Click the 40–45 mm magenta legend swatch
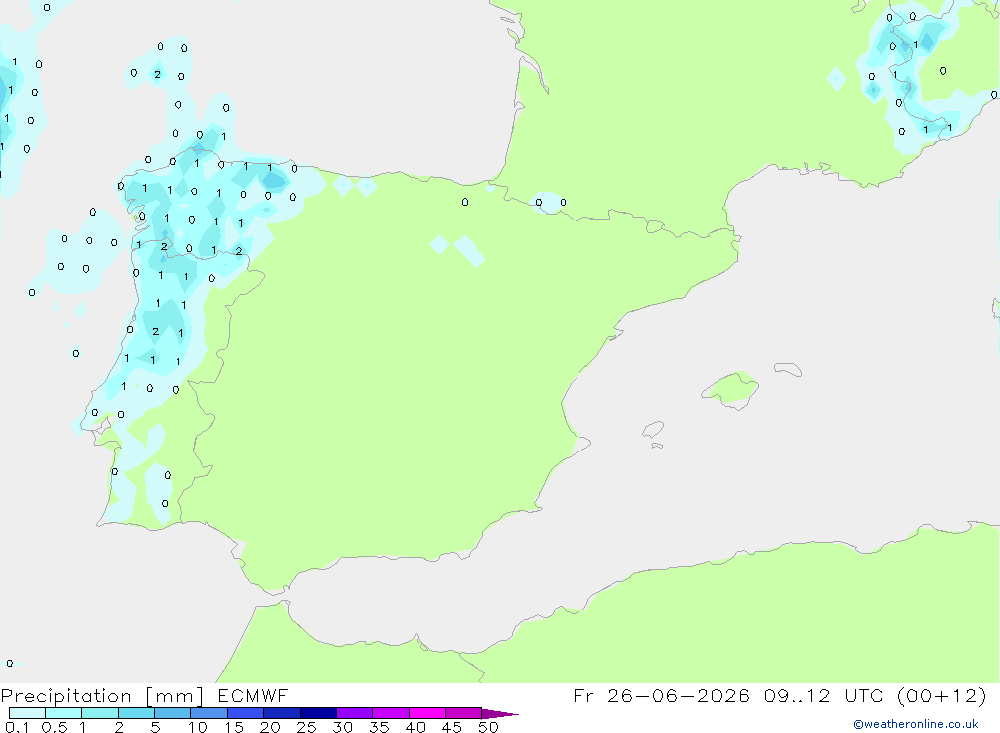The width and height of the screenshot is (1000, 733). tap(427, 713)
